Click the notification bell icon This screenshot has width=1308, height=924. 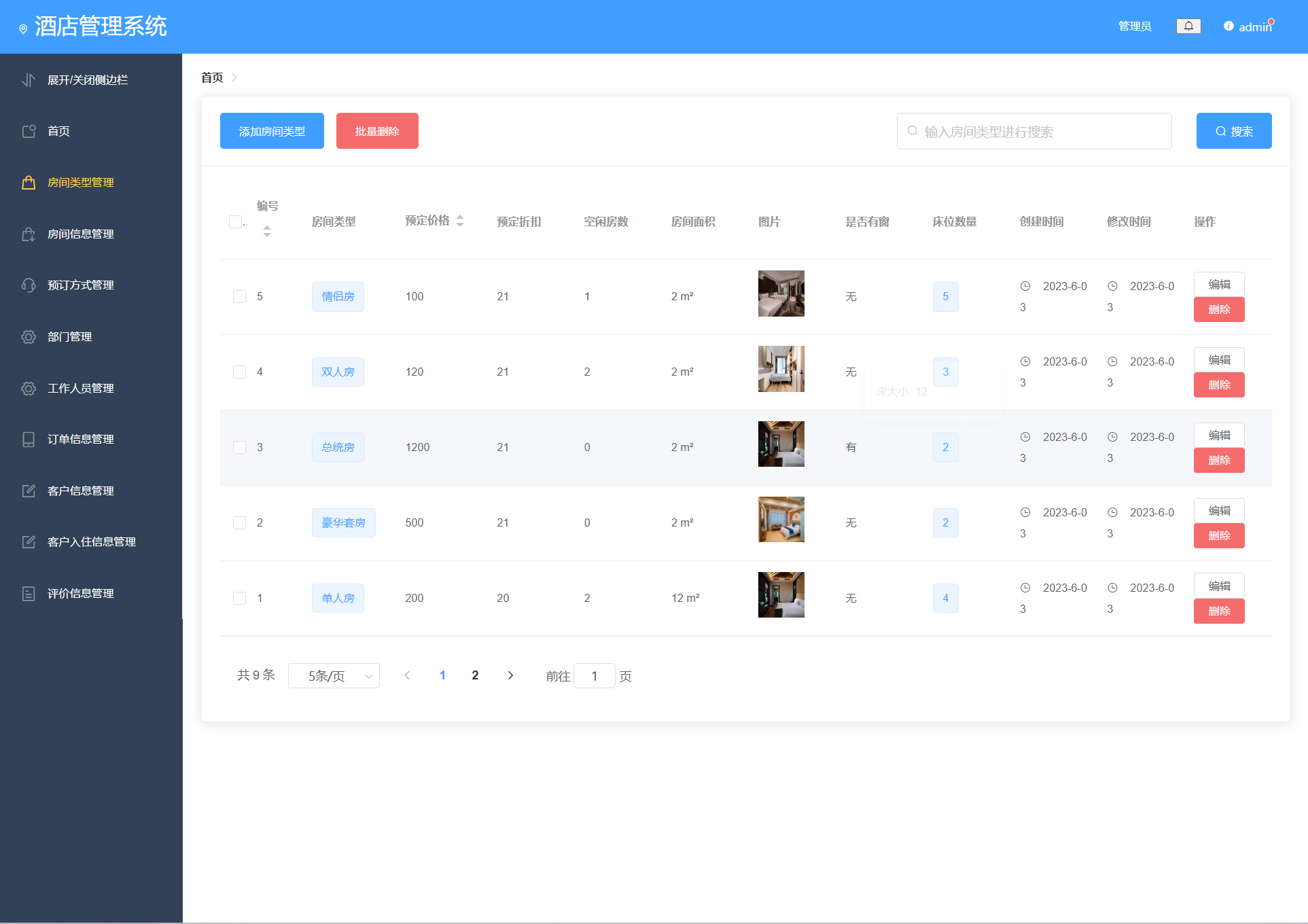(x=1188, y=26)
